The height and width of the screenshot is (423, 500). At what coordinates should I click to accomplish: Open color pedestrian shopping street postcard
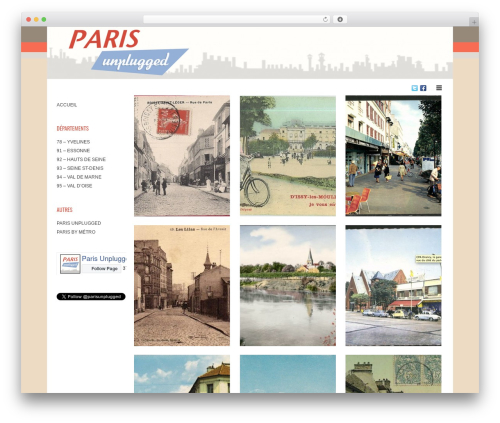[393, 156]
